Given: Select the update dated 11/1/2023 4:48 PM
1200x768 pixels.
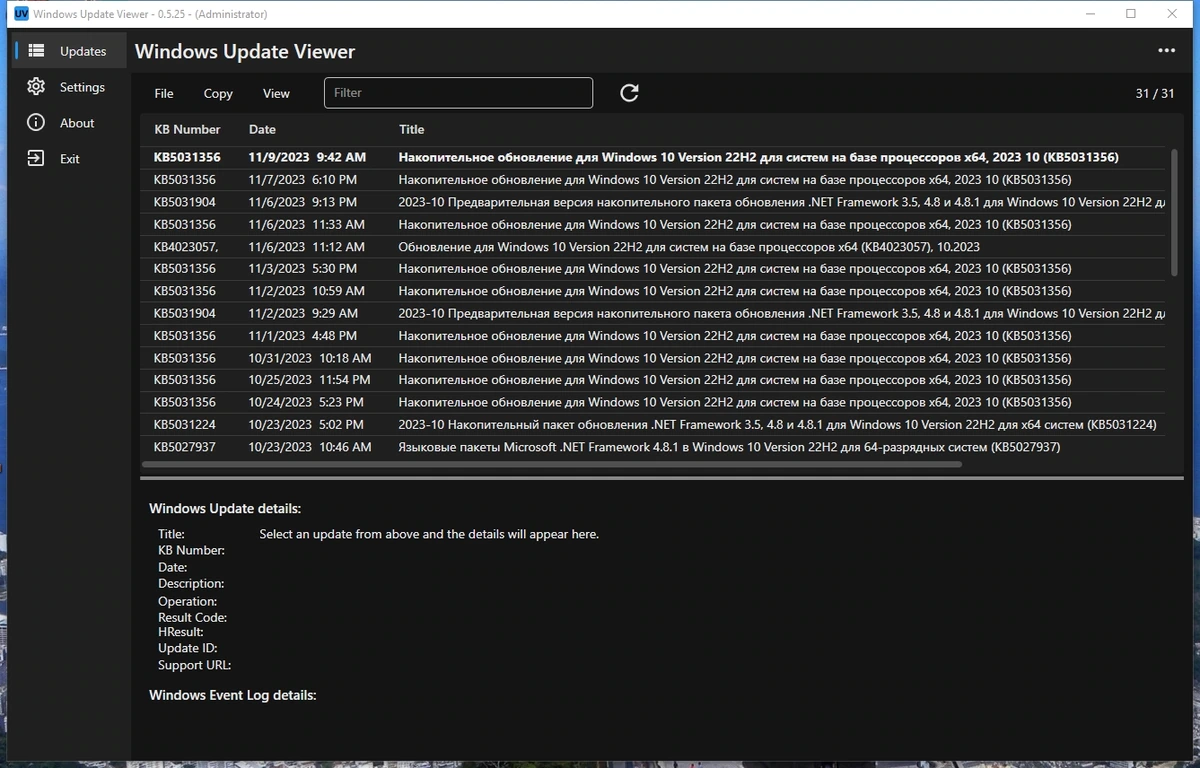Looking at the screenshot, I should (654, 335).
